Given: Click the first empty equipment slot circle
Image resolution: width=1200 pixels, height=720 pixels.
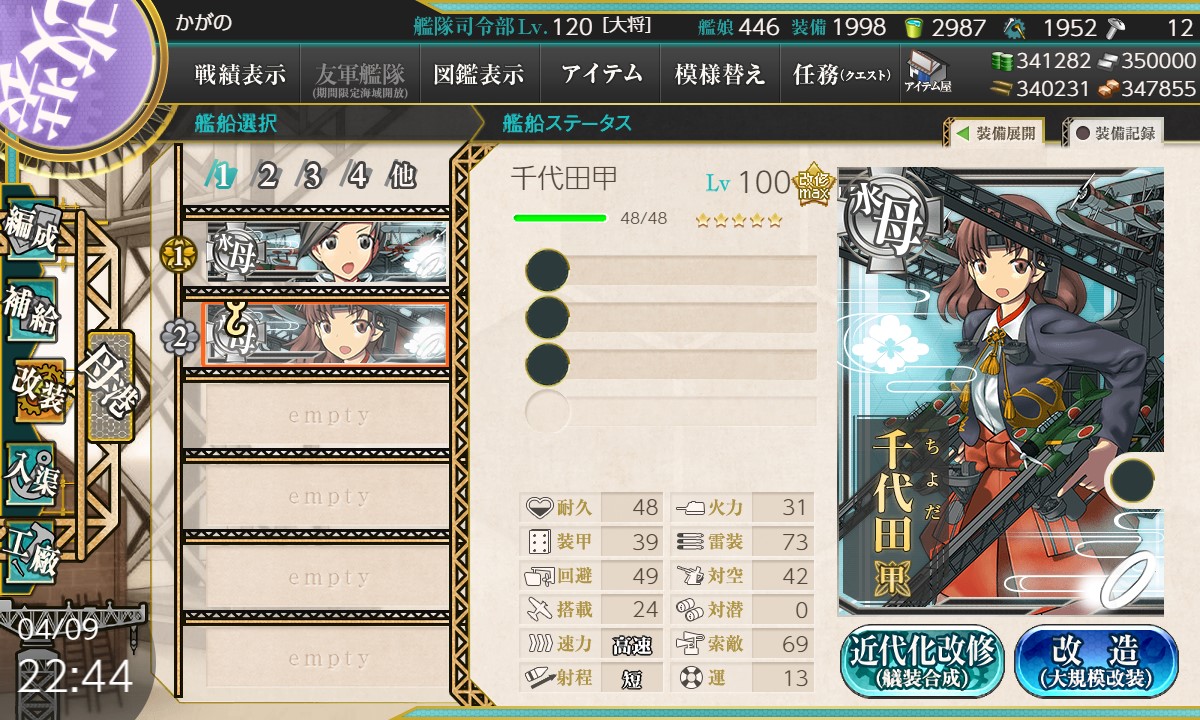Looking at the screenshot, I should coord(547,271).
